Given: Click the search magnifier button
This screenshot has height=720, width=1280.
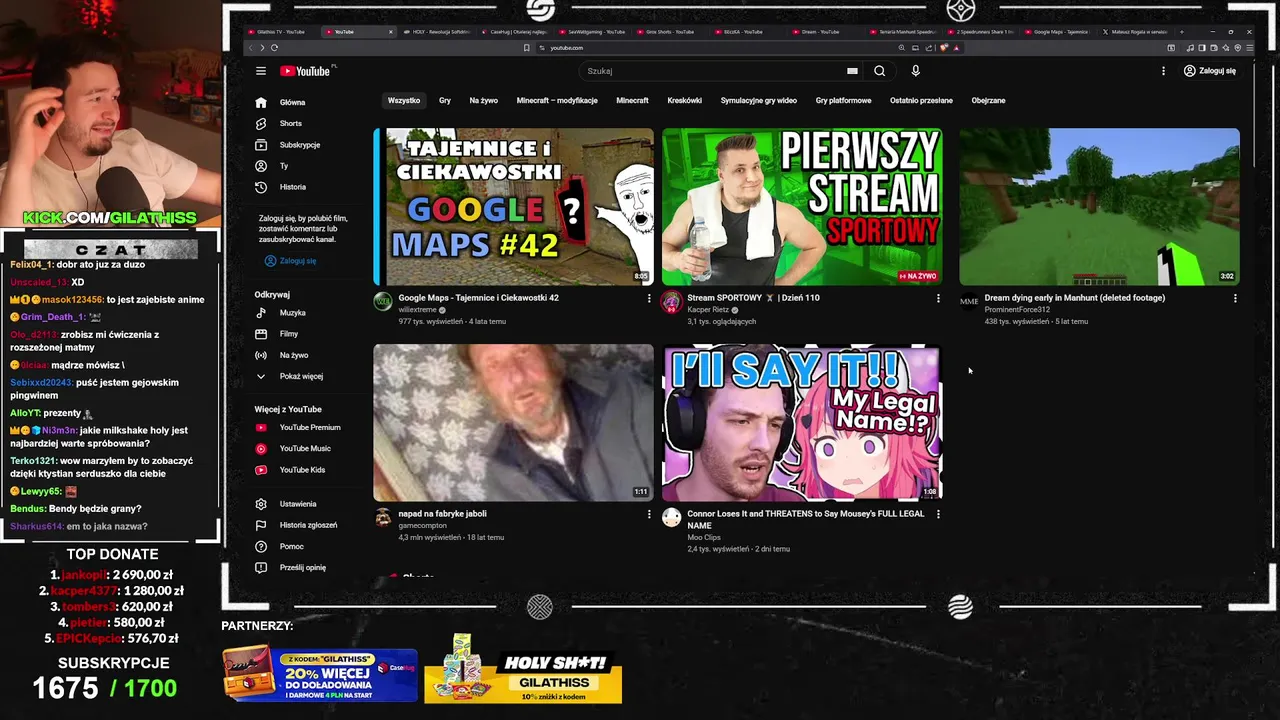Looking at the screenshot, I should pos(879,71).
